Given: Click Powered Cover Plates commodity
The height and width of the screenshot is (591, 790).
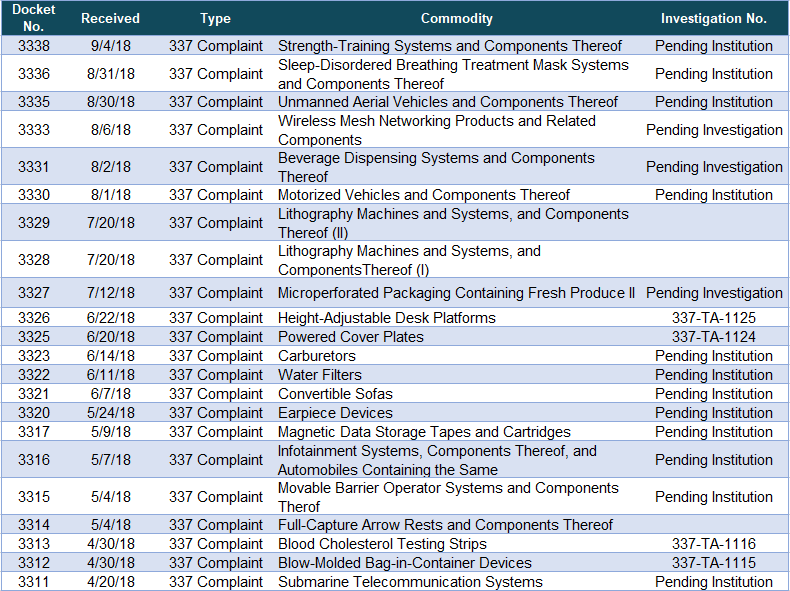Looking at the screenshot, I should (351, 337).
